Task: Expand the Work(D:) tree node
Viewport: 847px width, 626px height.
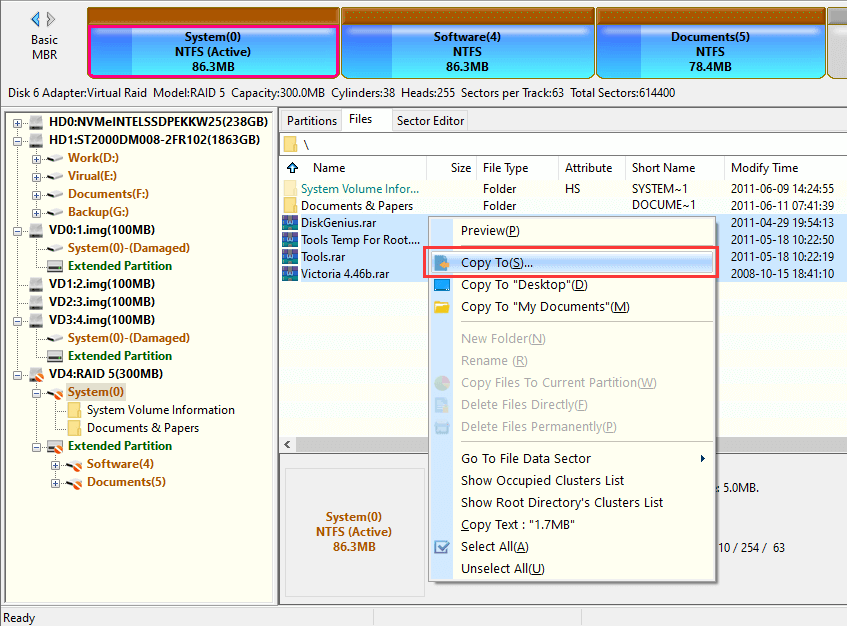Action: (36, 158)
